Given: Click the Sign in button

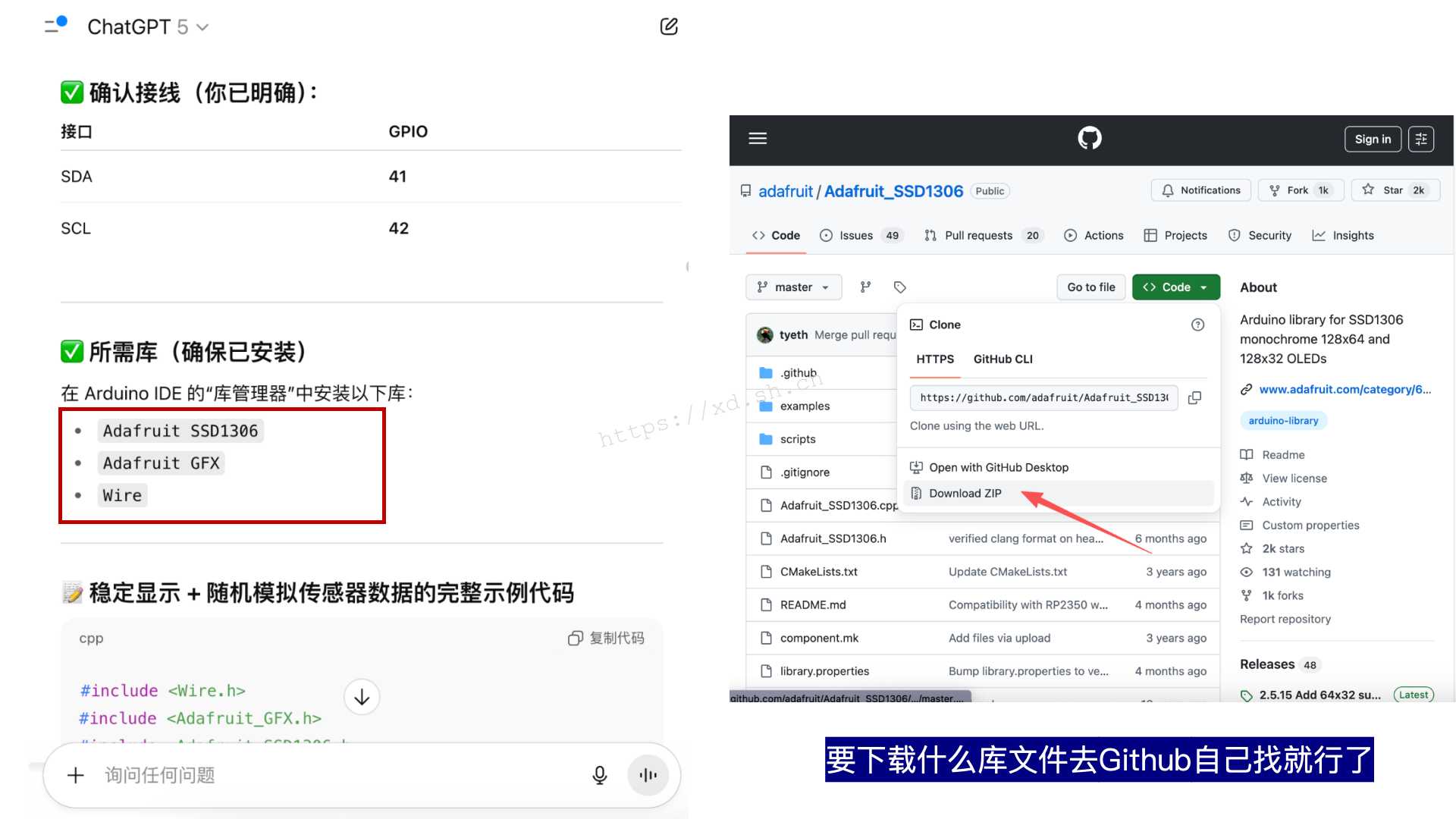Looking at the screenshot, I should pos(1372,140).
